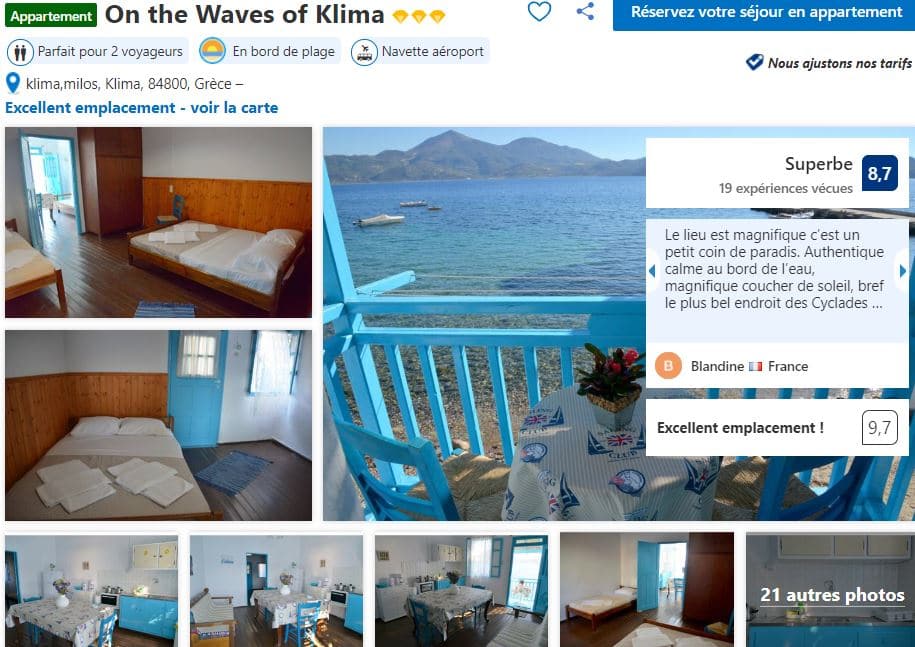Open the twin beds bedroom photo
This screenshot has height=647, width=915.
(x=159, y=222)
